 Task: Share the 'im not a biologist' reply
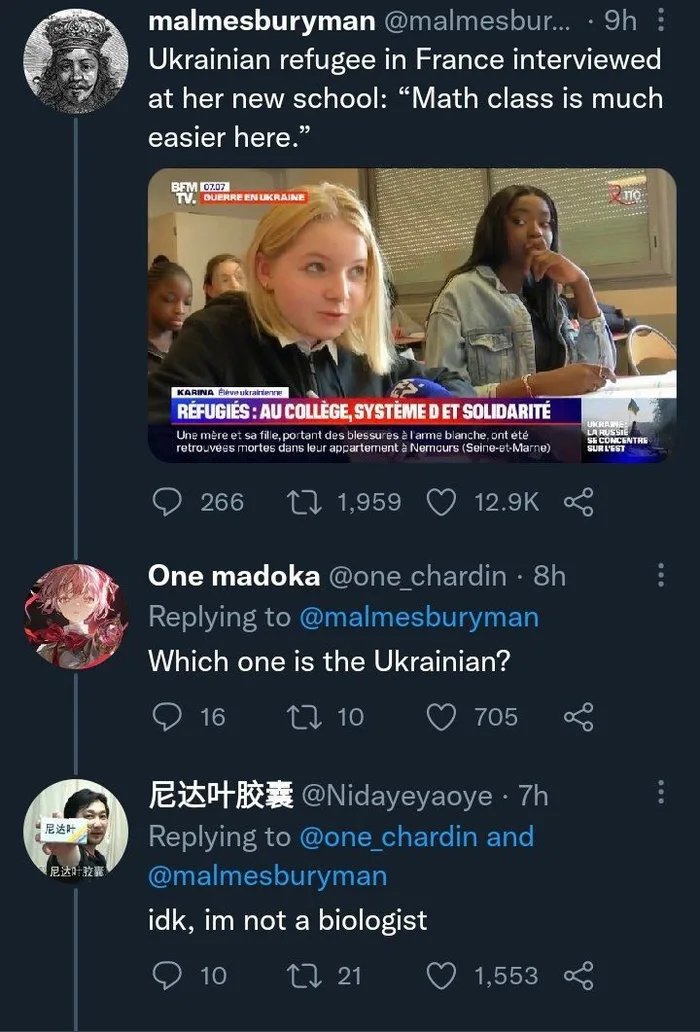(x=578, y=975)
